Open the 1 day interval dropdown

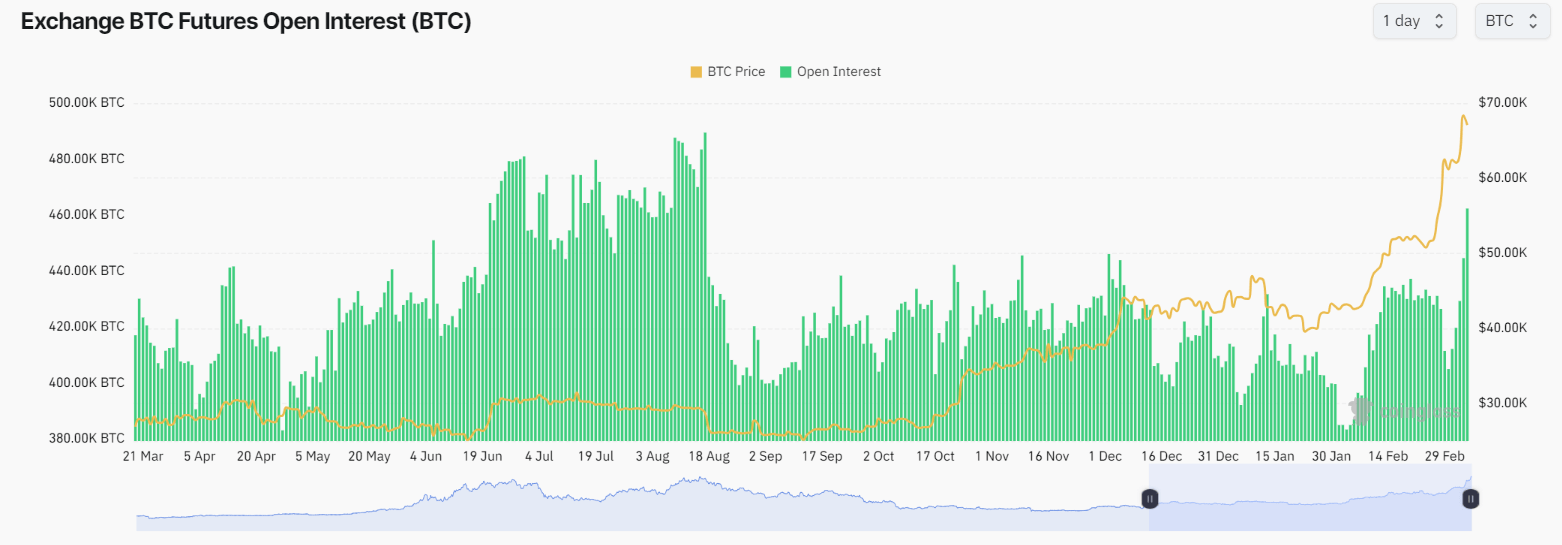[x=1413, y=21]
